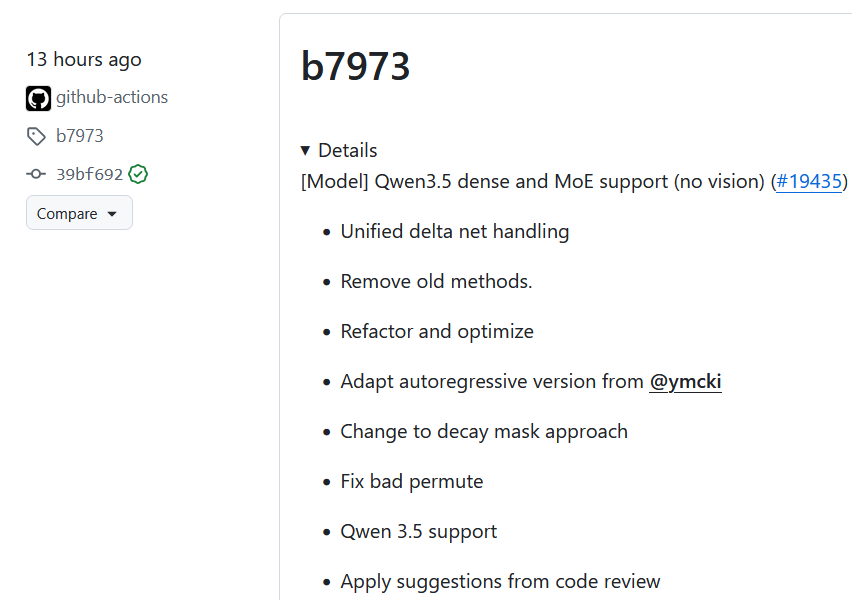Collapse the Details disclosure triangle

coord(305,151)
